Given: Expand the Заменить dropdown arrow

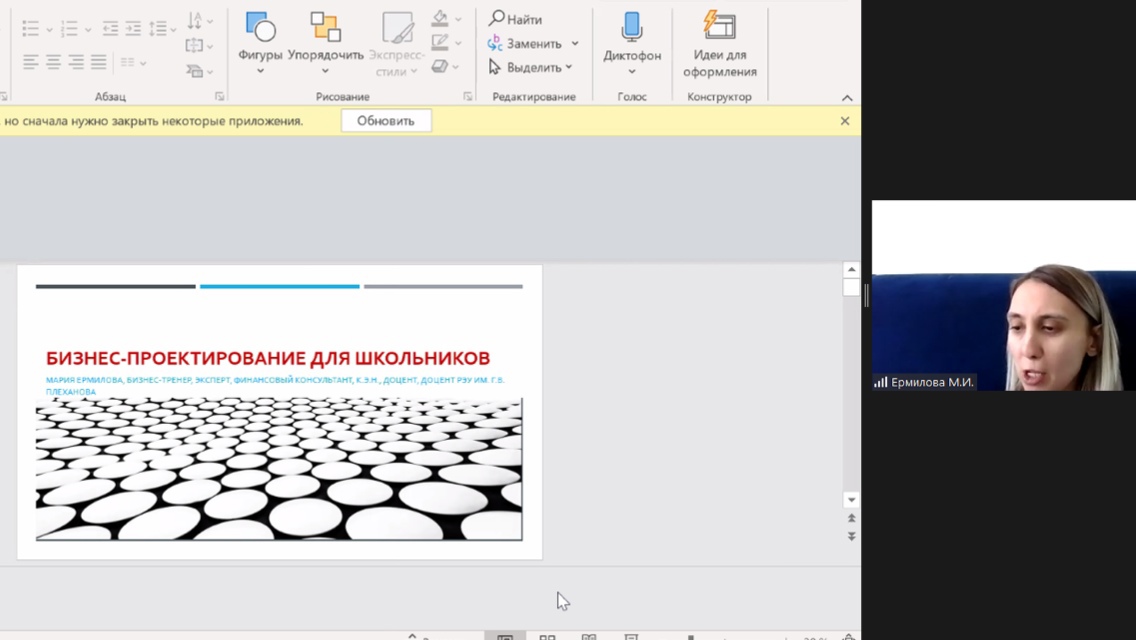Looking at the screenshot, I should click(575, 44).
